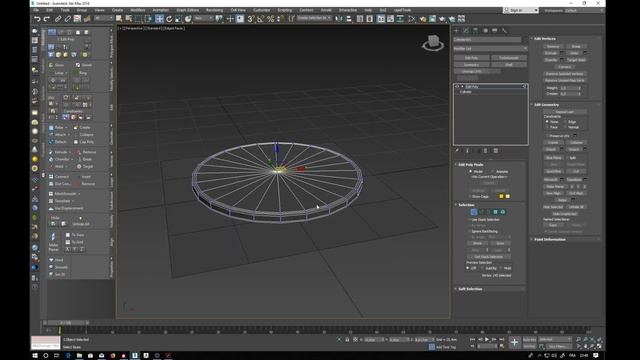Screen dimensions: 640x360
Task: Click the ViewCube in the viewport
Action: 433,43
